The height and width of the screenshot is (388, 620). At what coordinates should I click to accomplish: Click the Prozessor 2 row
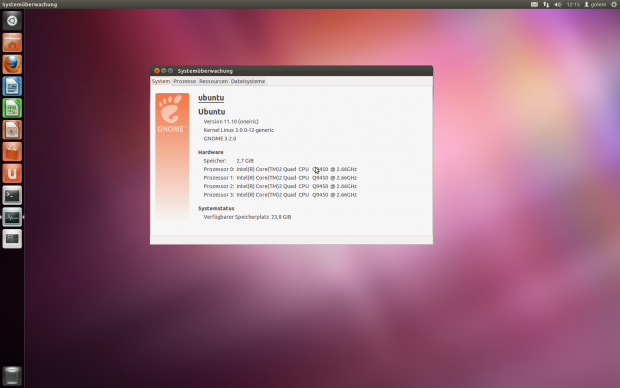click(x=280, y=186)
